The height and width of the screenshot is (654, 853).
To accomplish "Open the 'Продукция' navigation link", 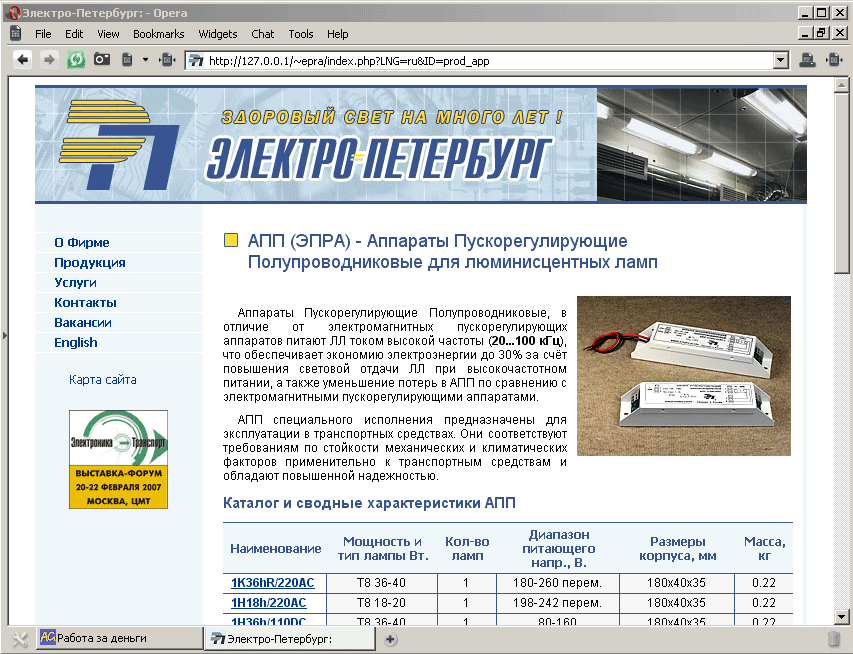I will pos(90,263).
